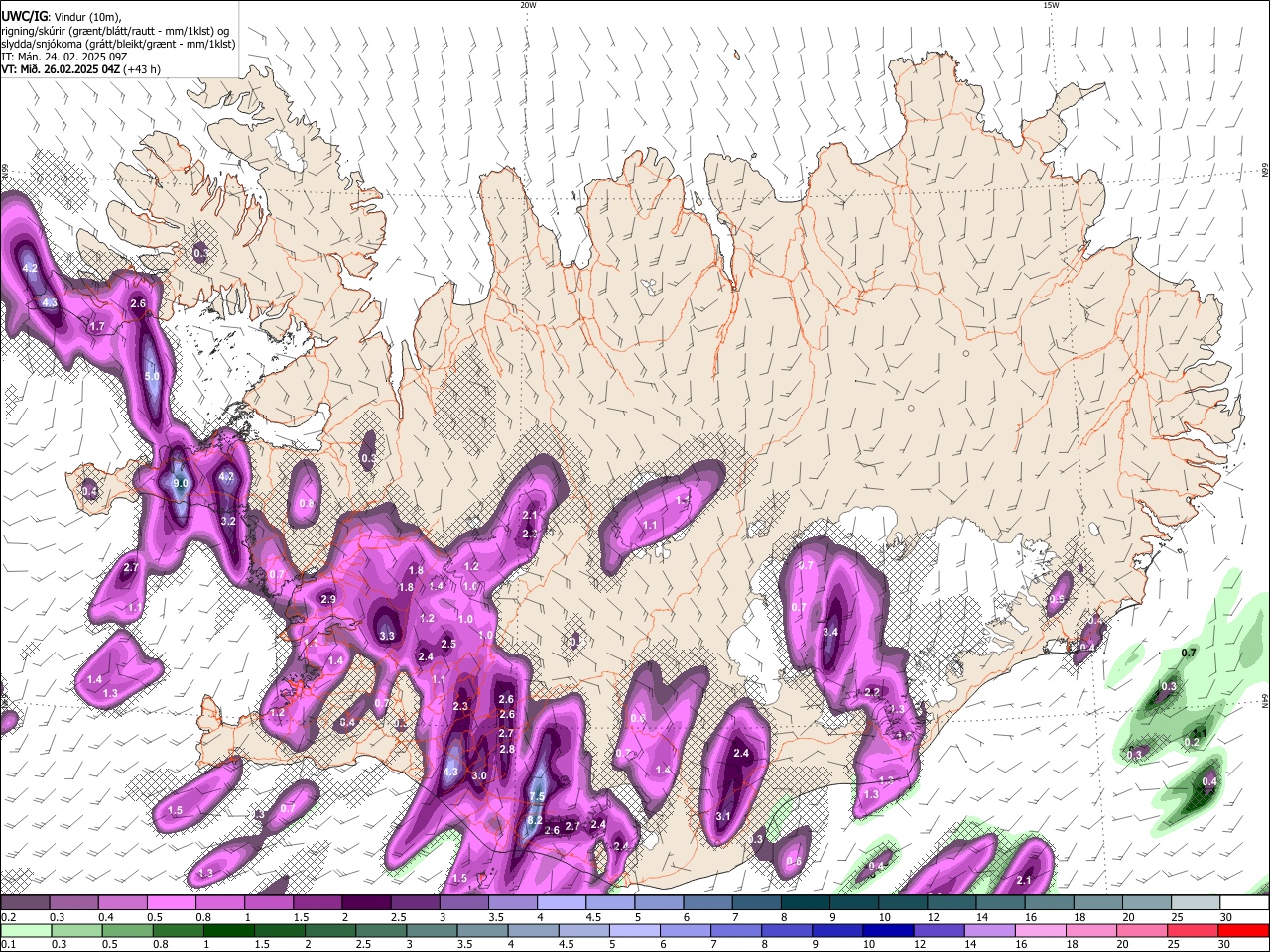
Task: Select the '2.2' precipitation value on the map
Action: click(x=873, y=692)
